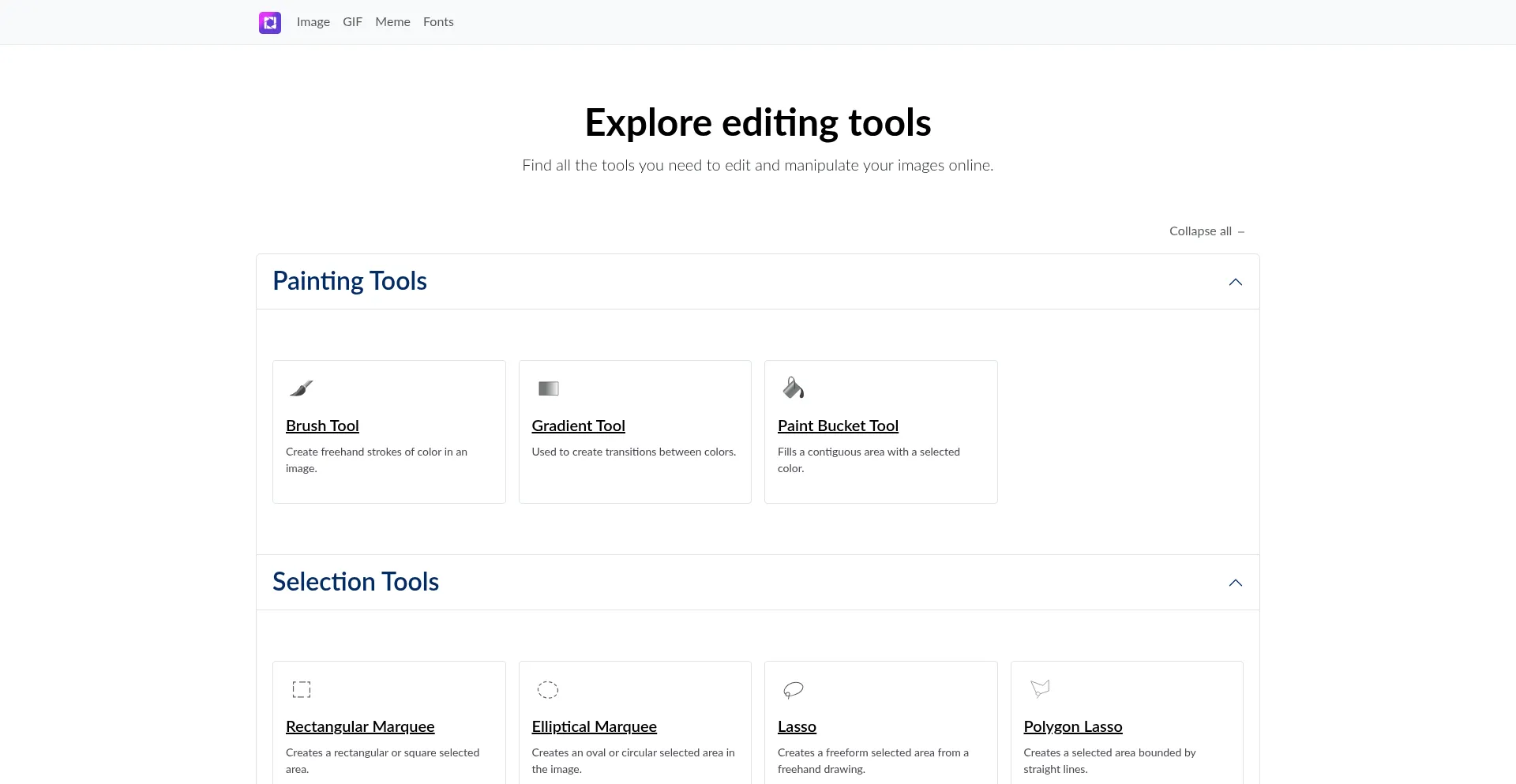
Task: Click the Brush Tool paintbrush icon
Action: coord(302,388)
